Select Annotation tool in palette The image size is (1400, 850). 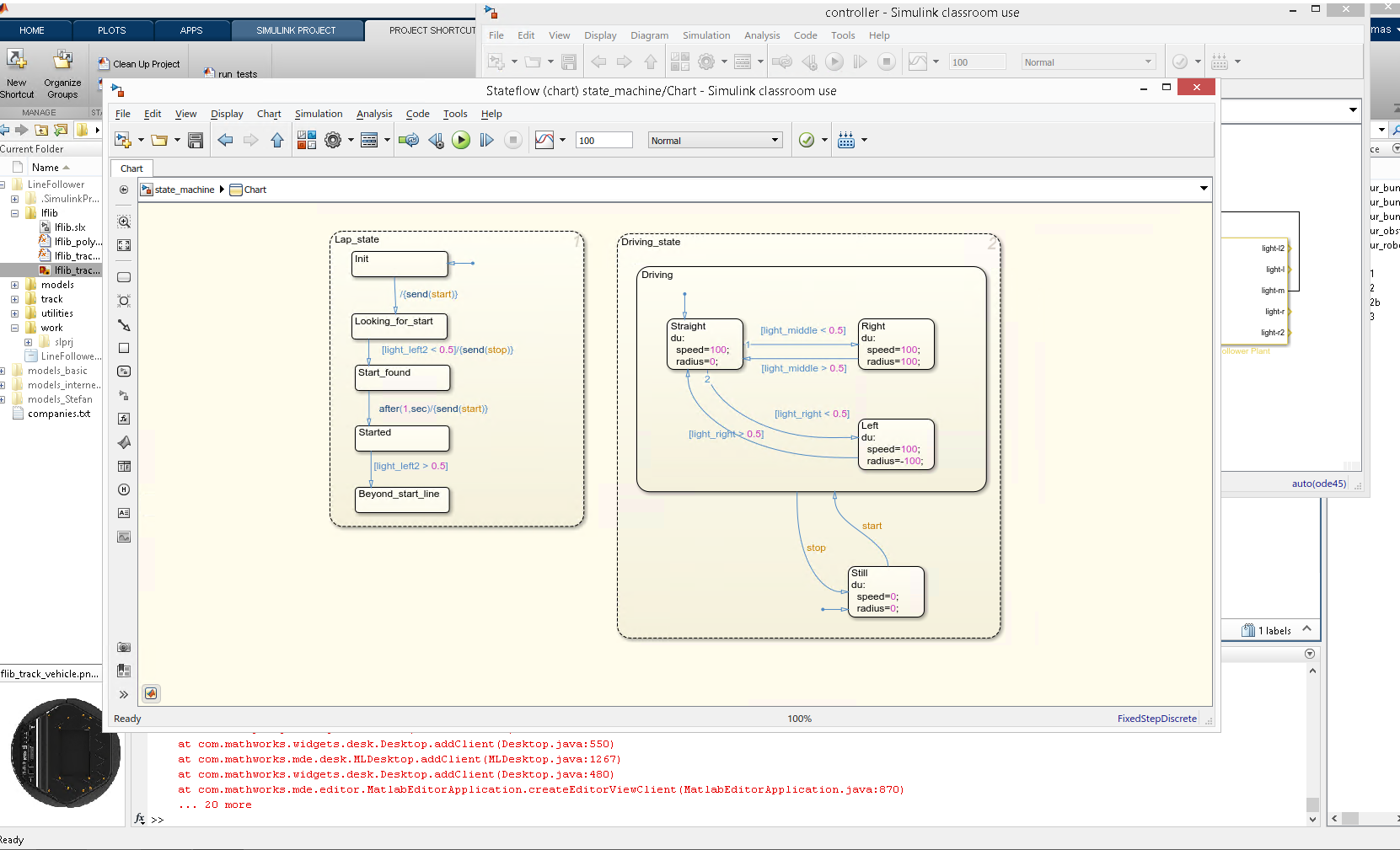coord(124,513)
